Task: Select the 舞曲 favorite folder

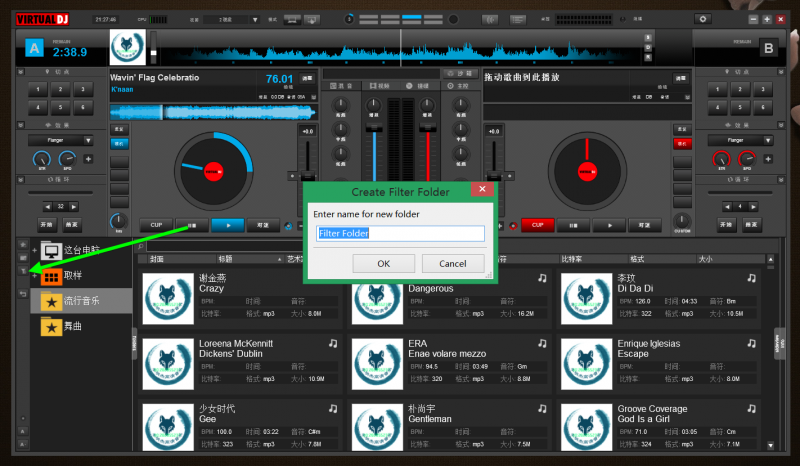Action: (72, 326)
